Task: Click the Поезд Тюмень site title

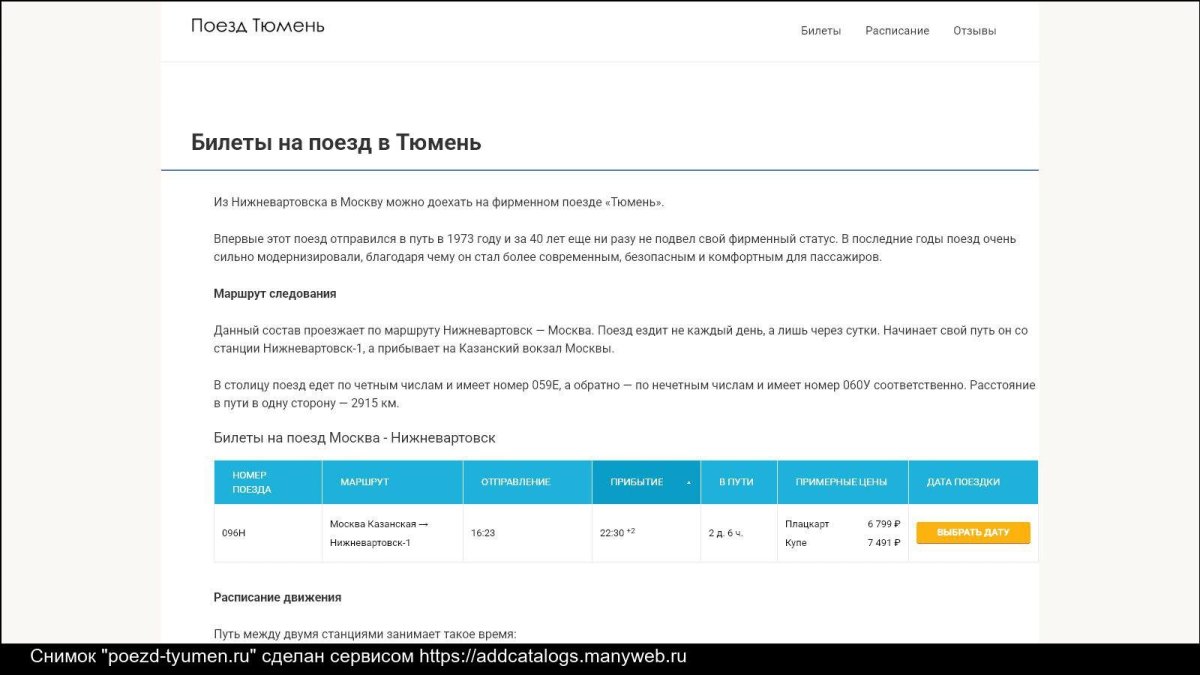Action: coord(257,26)
